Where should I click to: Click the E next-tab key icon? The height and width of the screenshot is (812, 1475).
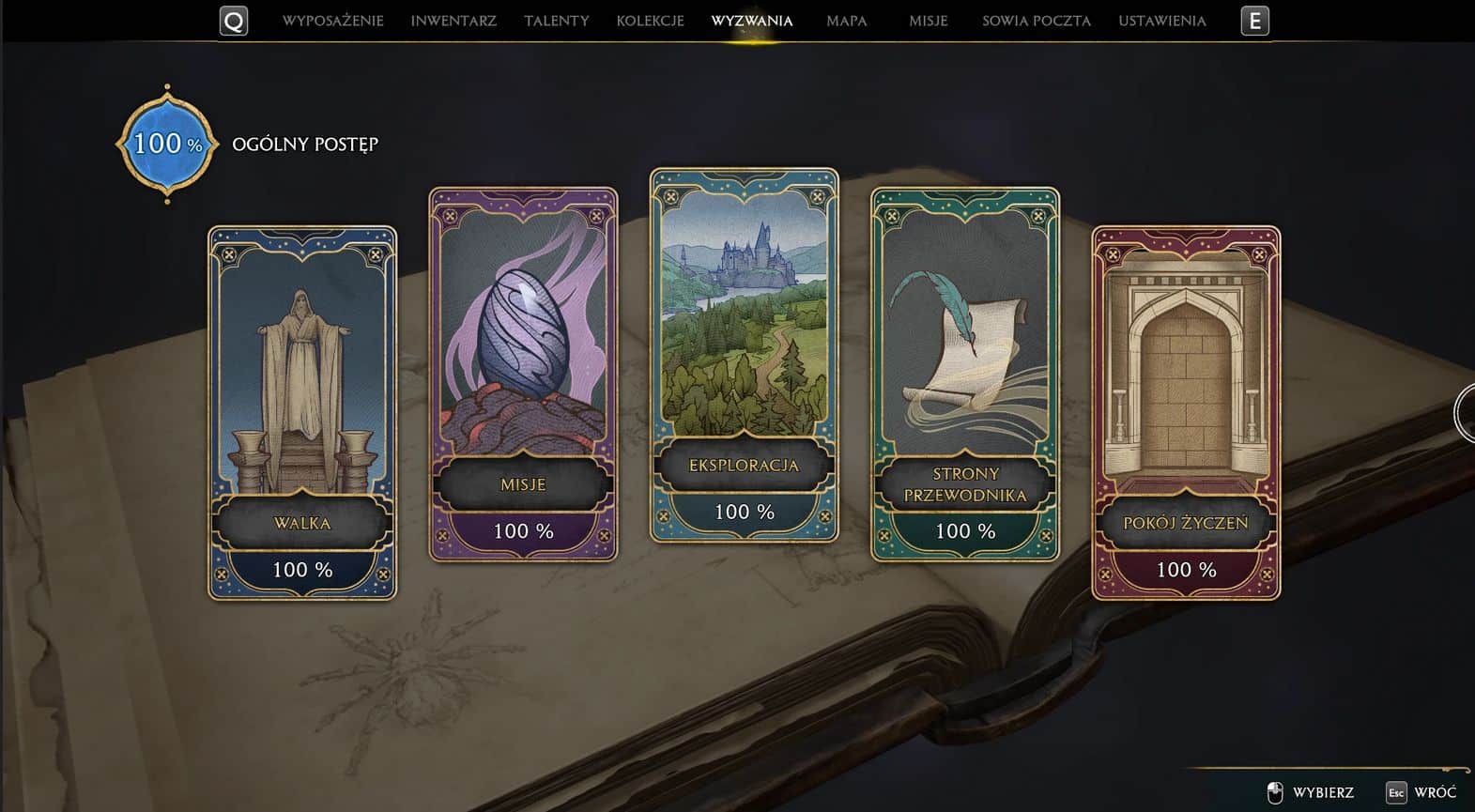click(x=1254, y=21)
